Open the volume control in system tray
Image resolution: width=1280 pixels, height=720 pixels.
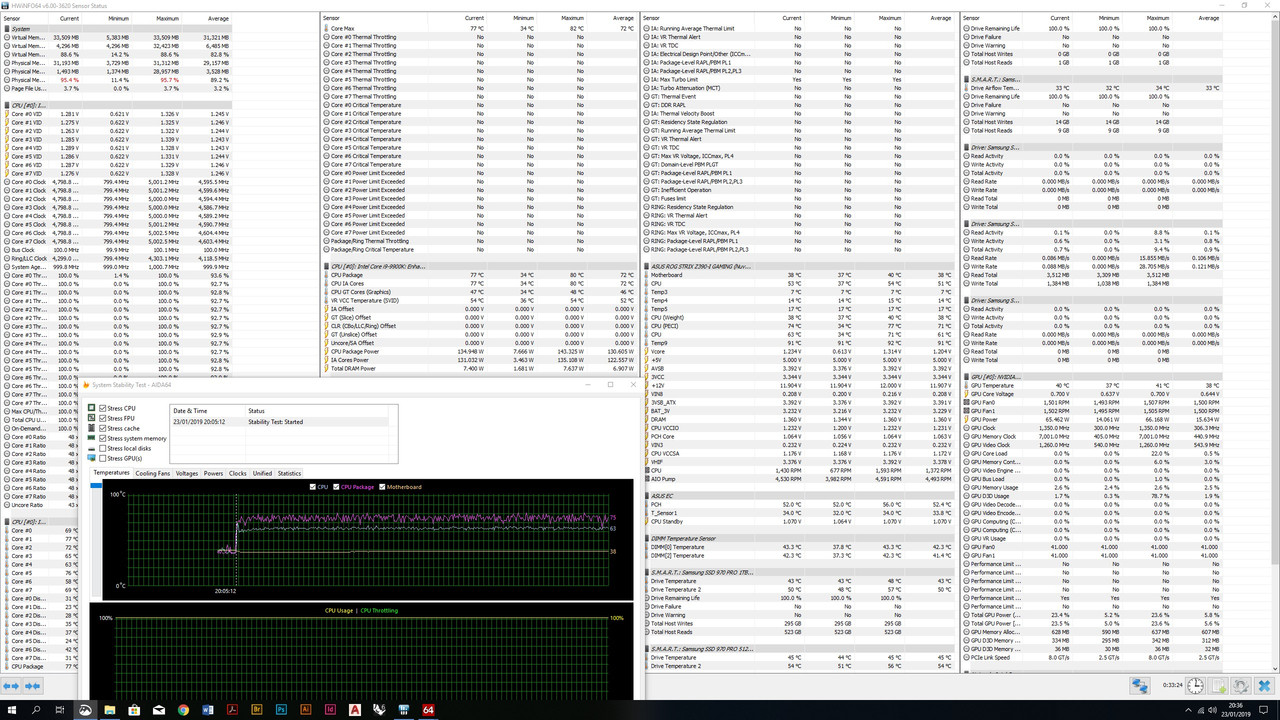pyautogui.click(x=1212, y=710)
